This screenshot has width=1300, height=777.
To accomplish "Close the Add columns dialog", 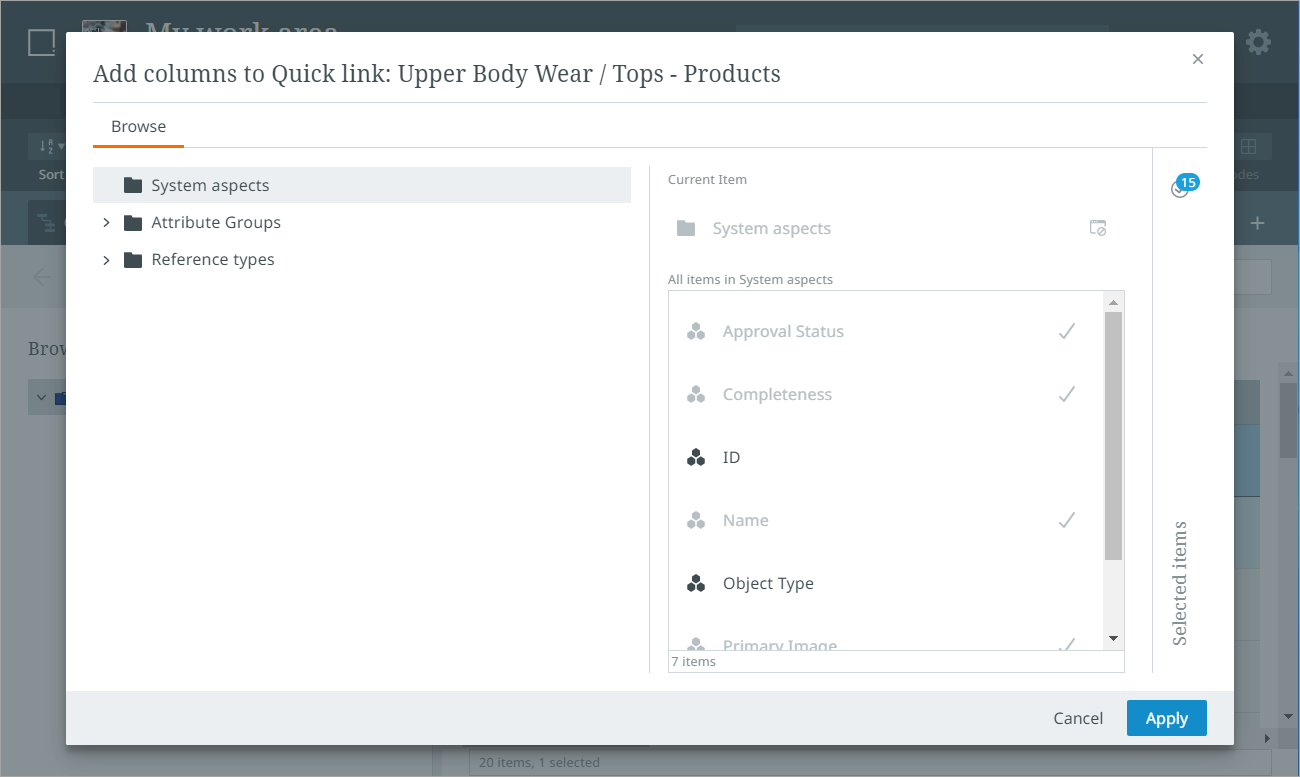I will coord(1197,59).
